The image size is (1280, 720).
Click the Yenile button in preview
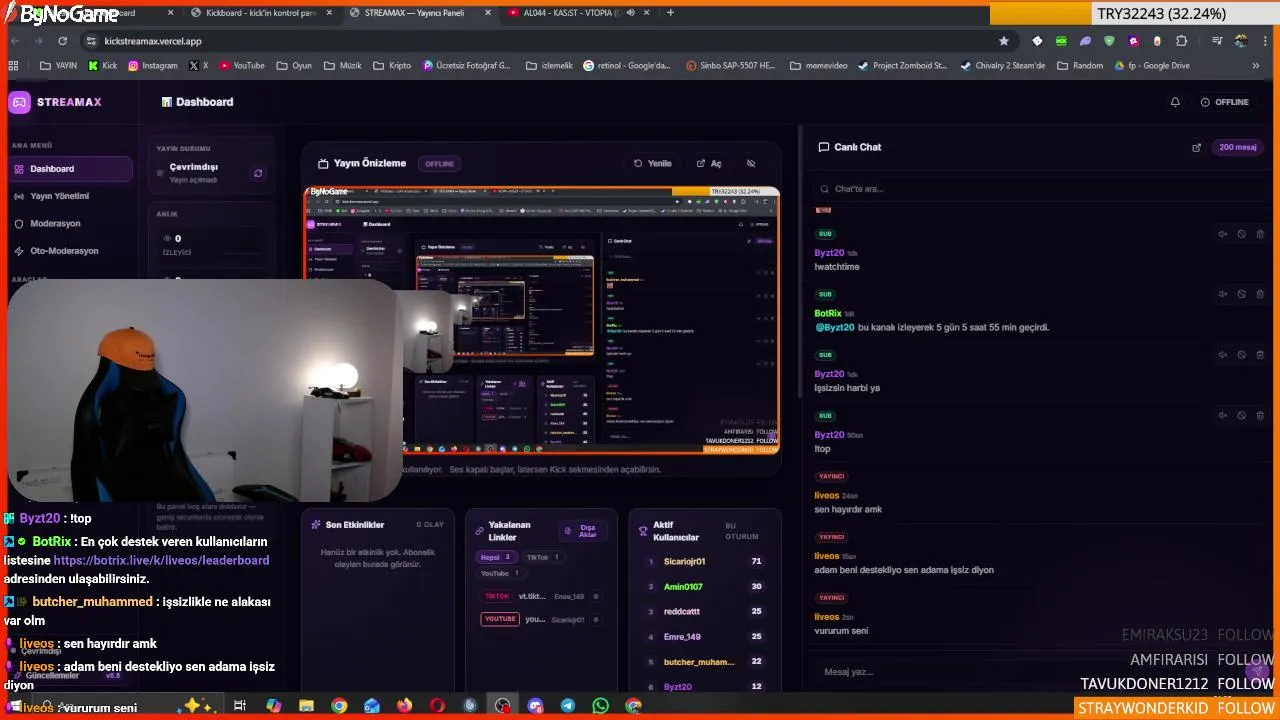coord(653,163)
